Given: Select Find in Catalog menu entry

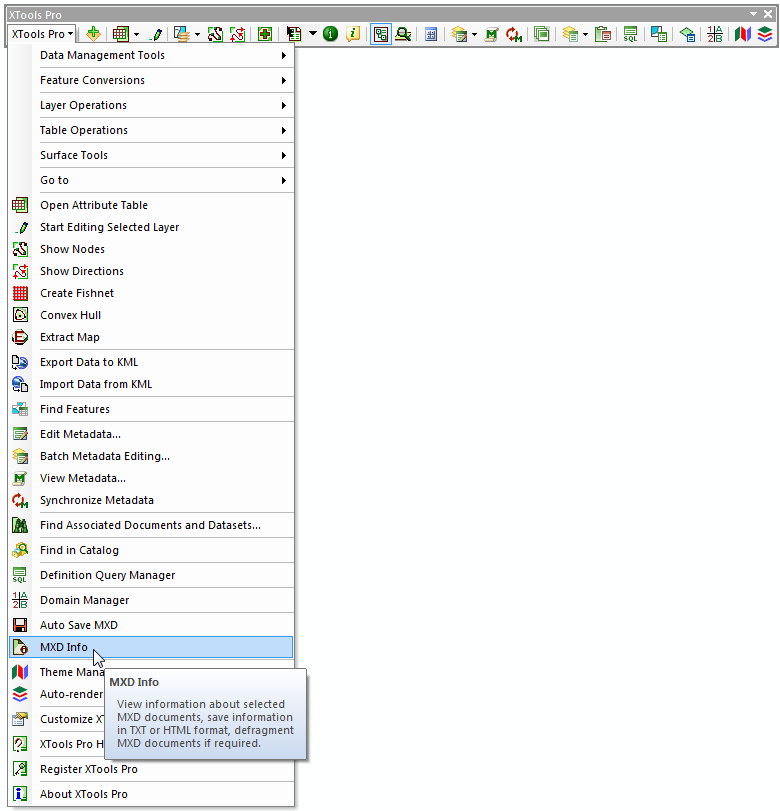Looking at the screenshot, I should click(152, 550).
